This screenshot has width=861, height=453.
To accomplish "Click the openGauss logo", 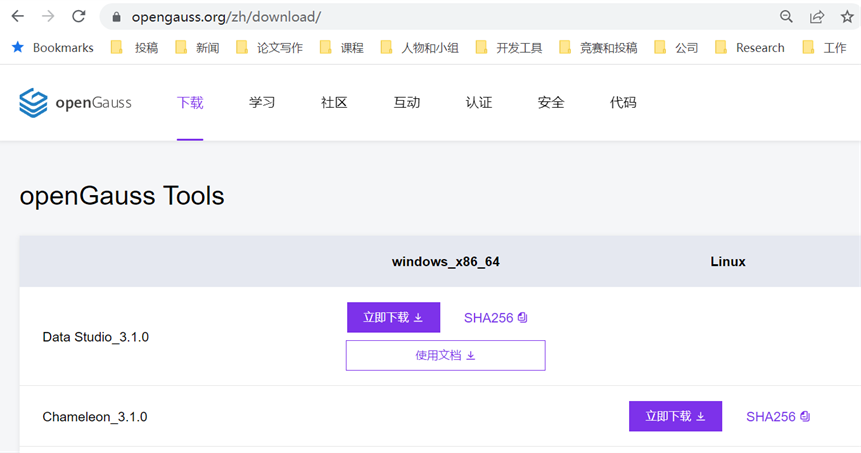I will [x=75, y=103].
